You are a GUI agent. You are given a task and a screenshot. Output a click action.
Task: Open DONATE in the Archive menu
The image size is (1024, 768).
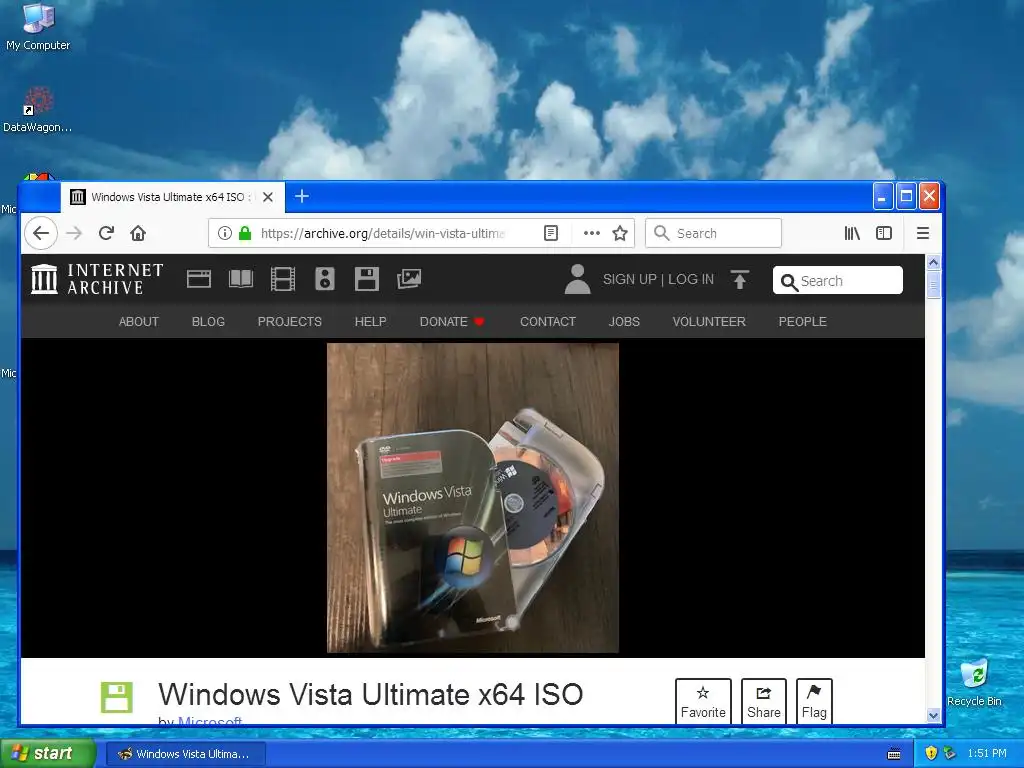point(452,321)
